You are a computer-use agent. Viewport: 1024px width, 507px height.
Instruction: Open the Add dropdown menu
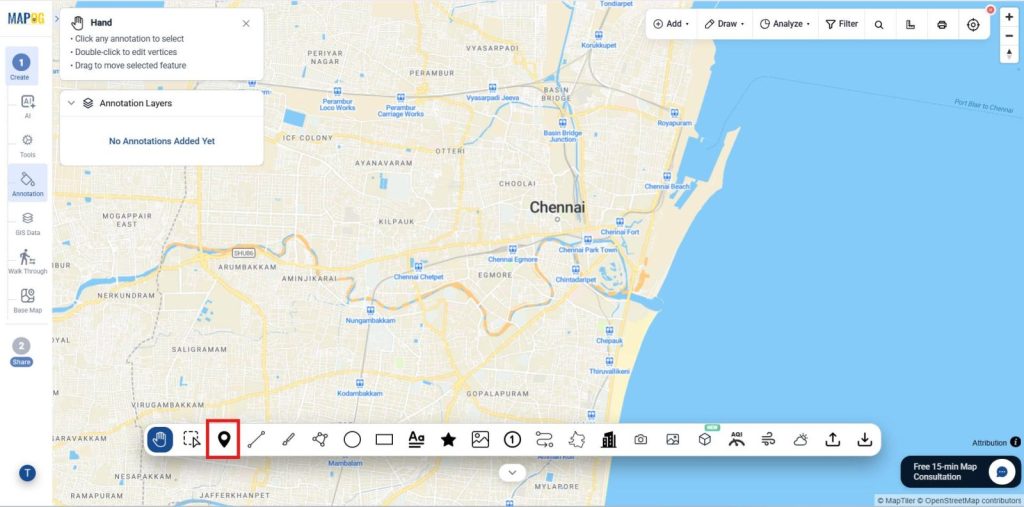click(x=671, y=24)
